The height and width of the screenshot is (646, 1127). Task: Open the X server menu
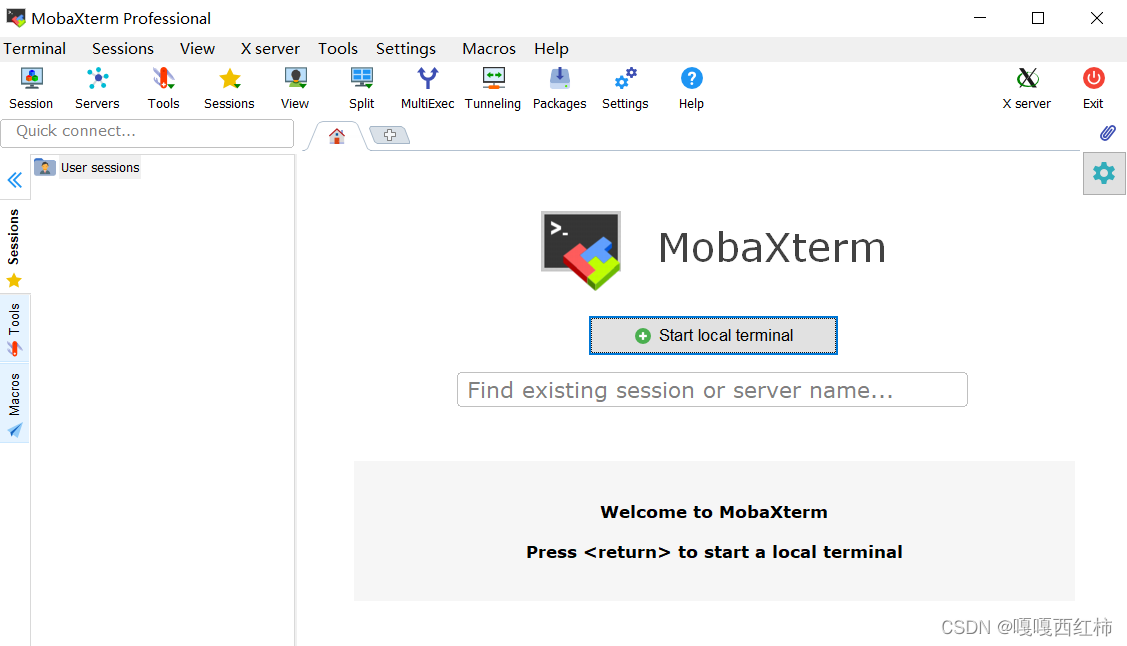tap(270, 49)
